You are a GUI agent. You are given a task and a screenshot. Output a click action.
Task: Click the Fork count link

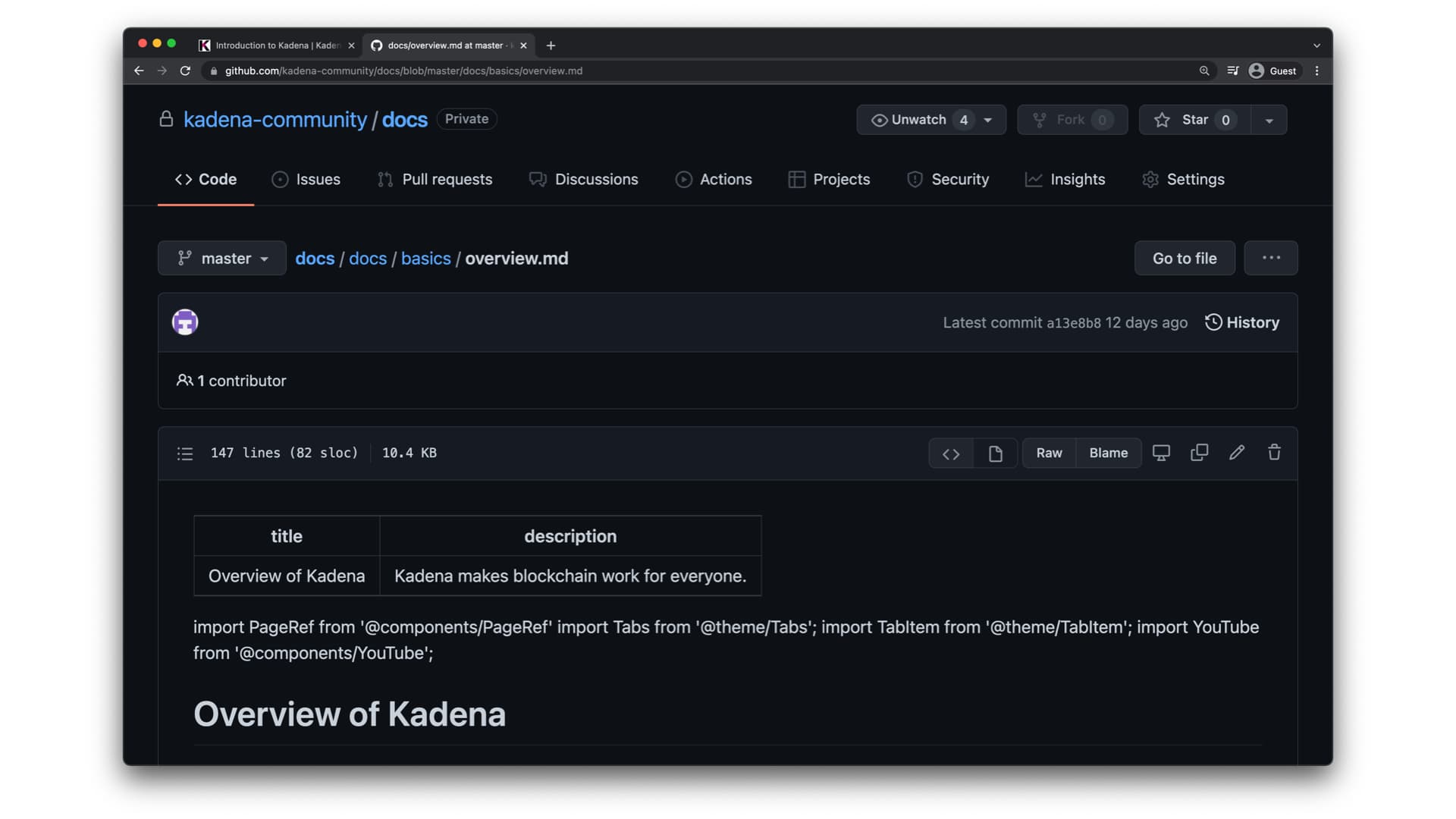(x=1101, y=119)
